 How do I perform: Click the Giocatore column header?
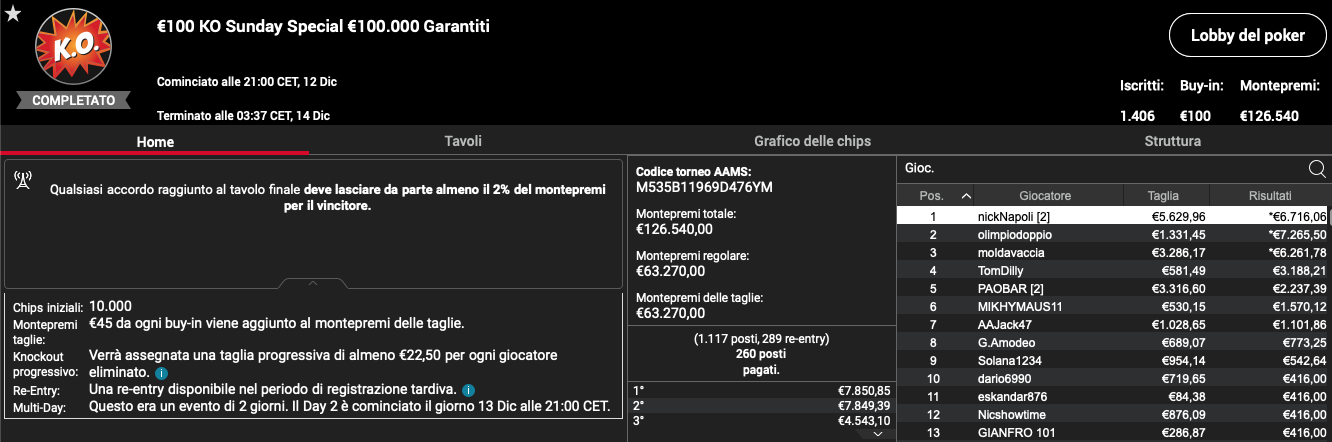(x=1045, y=196)
